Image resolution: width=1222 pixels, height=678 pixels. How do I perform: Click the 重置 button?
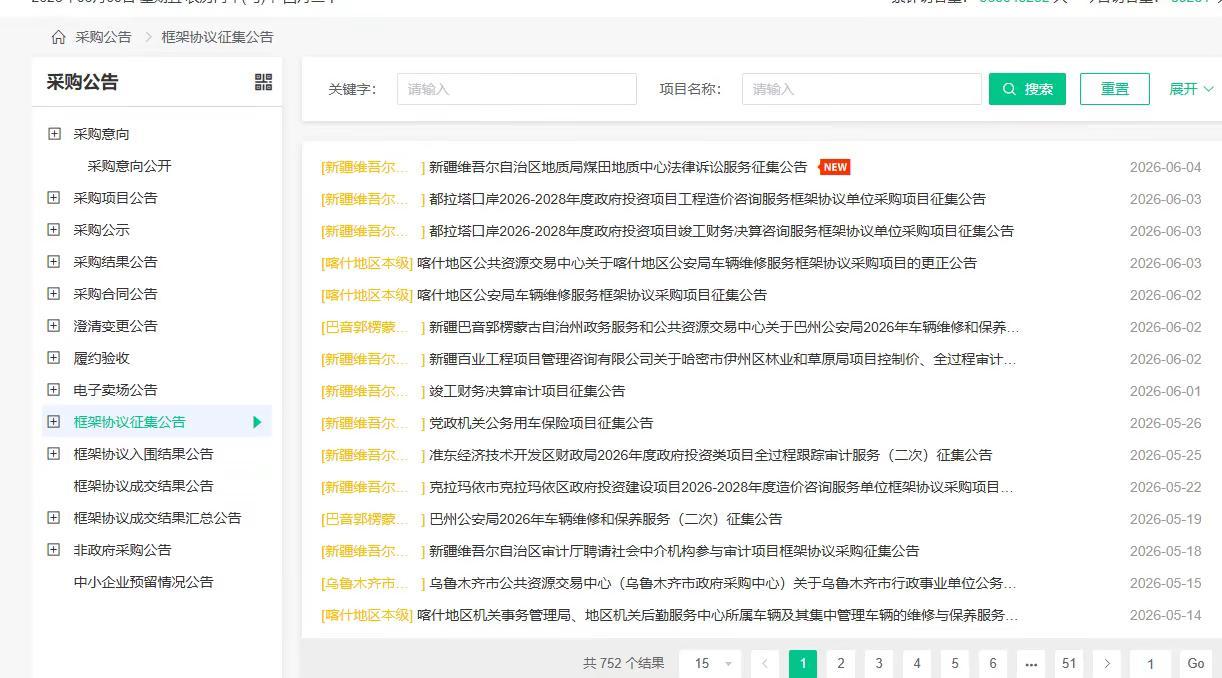click(x=1115, y=89)
